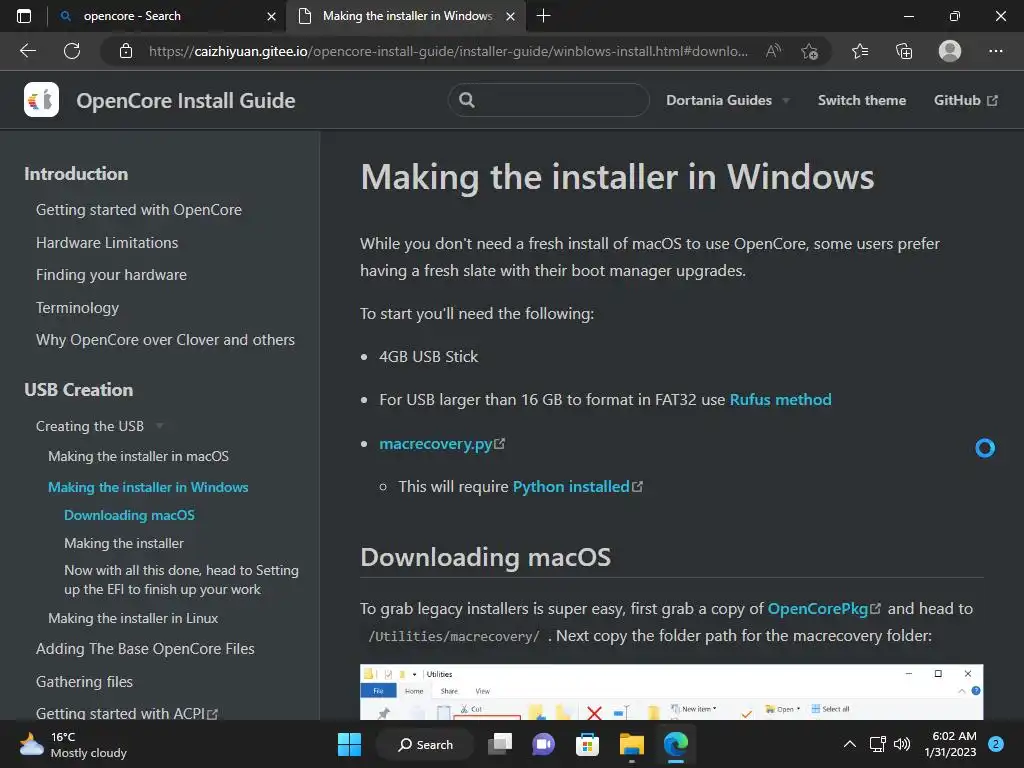Jump to Now with all this done anchor
The width and height of the screenshot is (1024, 768).
pos(181,579)
